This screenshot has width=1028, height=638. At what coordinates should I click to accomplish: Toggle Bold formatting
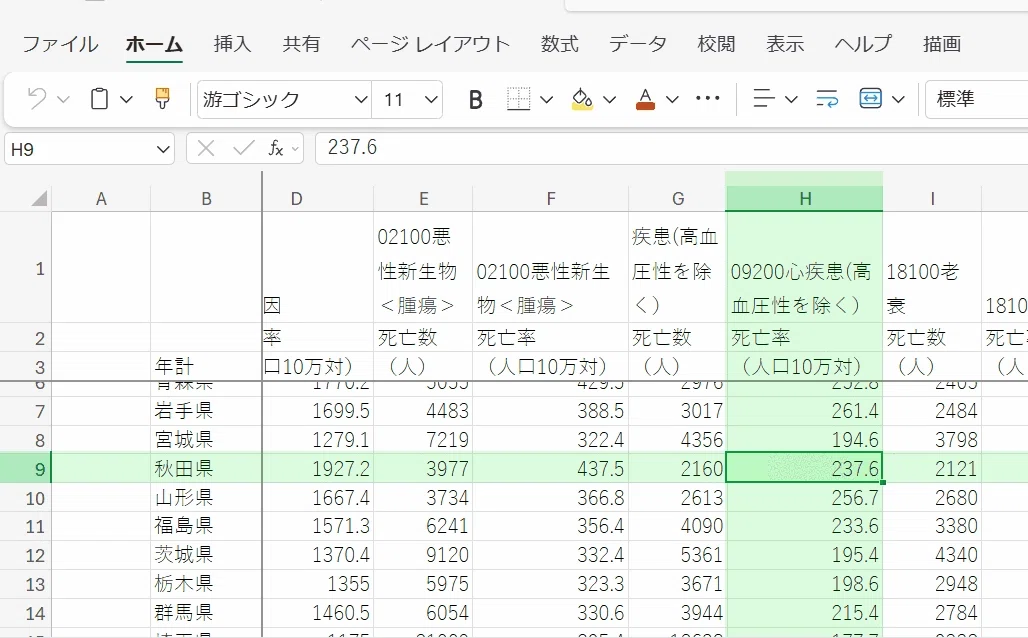476,100
